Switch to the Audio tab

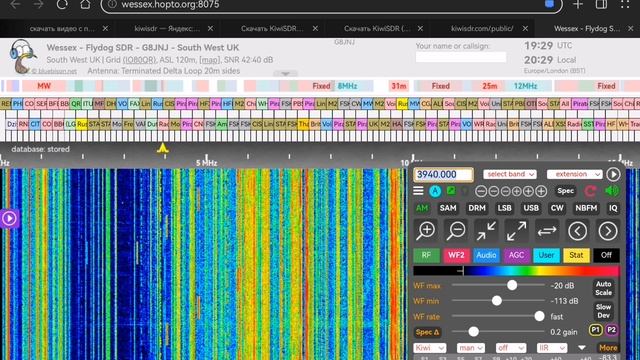coord(486,255)
